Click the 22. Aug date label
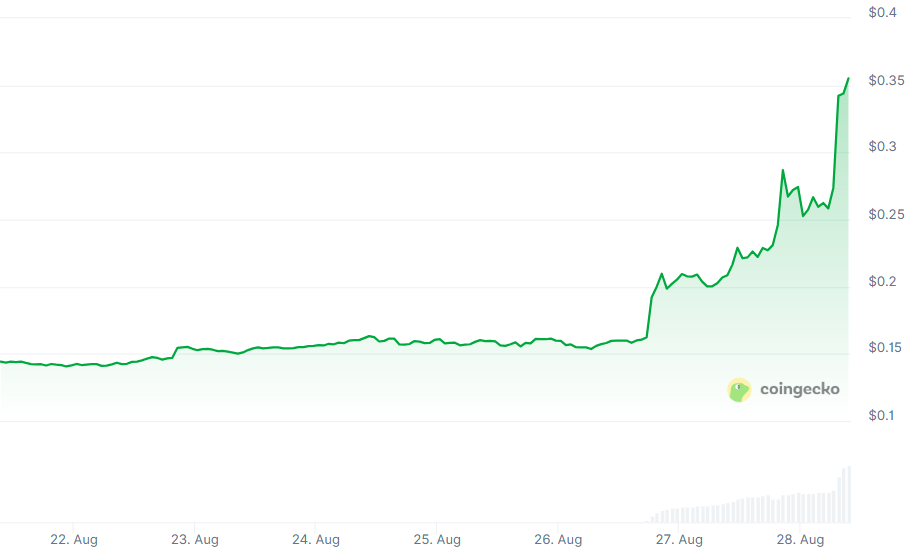The height and width of the screenshot is (553, 919). (x=74, y=539)
